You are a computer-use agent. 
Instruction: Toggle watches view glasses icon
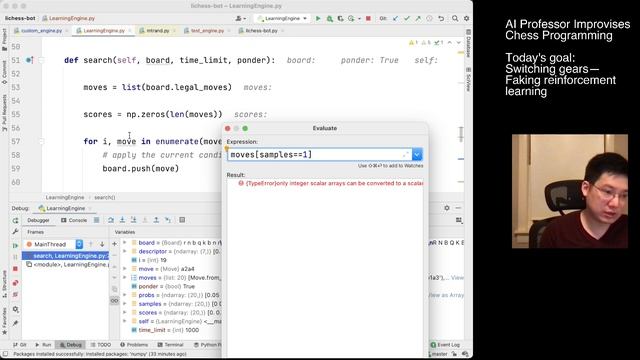114,301
